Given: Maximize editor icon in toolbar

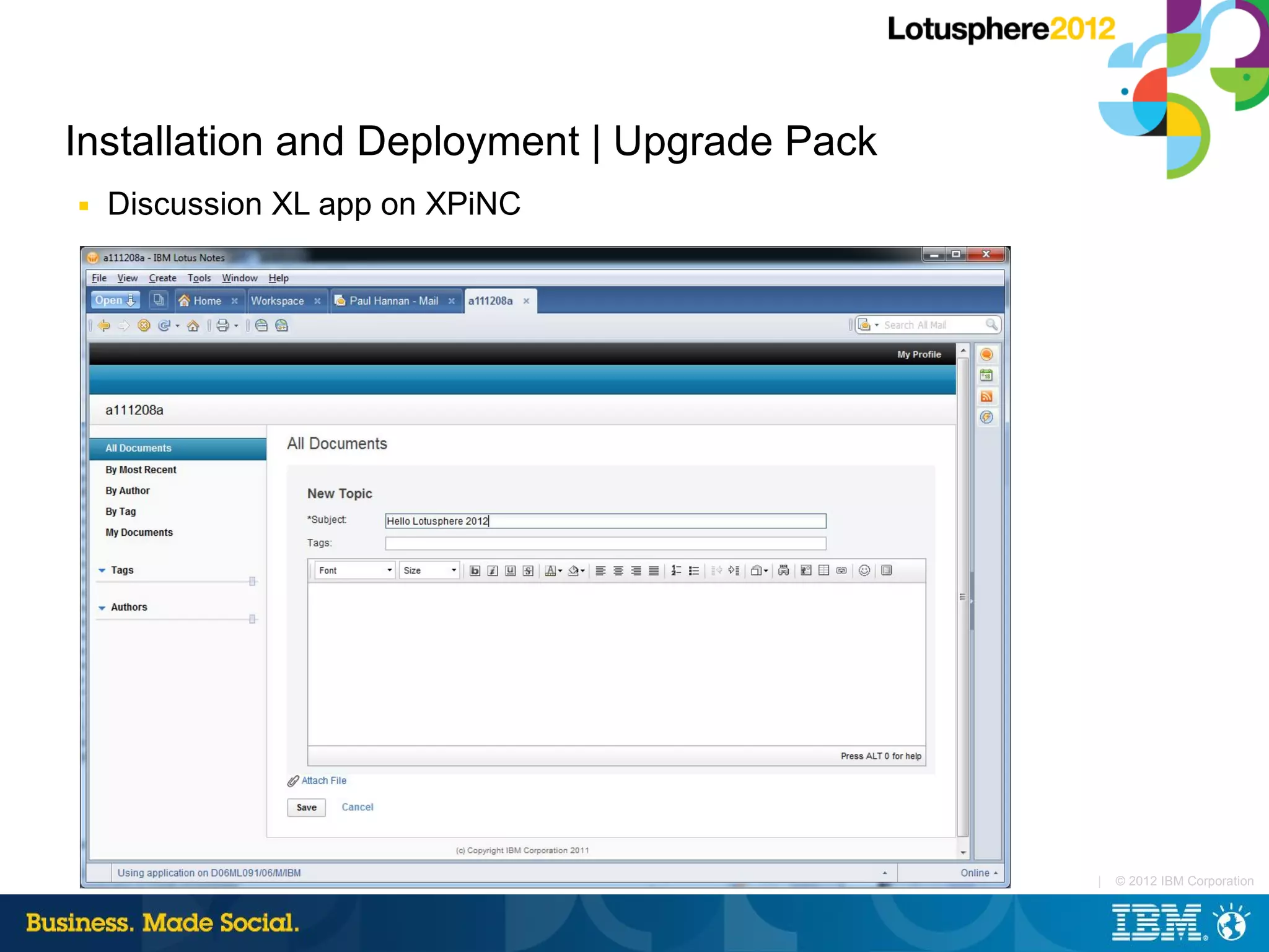Looking at the screenshot, I should 887,570.
